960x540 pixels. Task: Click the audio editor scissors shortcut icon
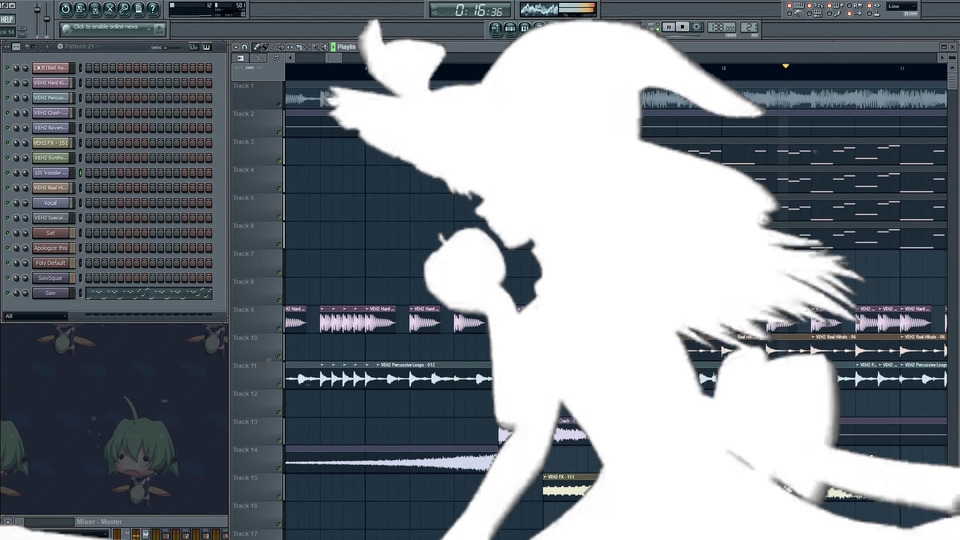click(109, 9)
